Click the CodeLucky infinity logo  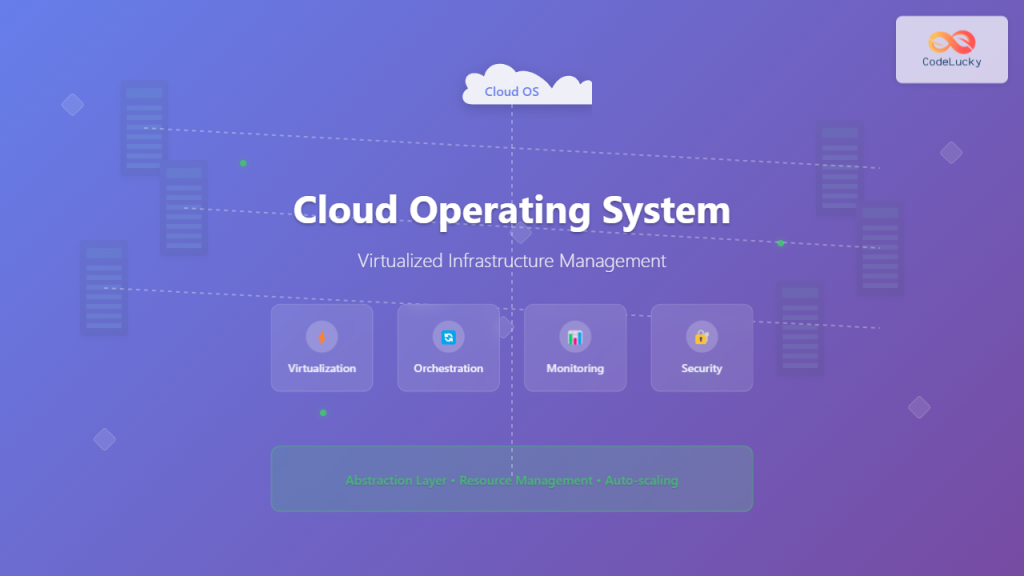(950, 42)
